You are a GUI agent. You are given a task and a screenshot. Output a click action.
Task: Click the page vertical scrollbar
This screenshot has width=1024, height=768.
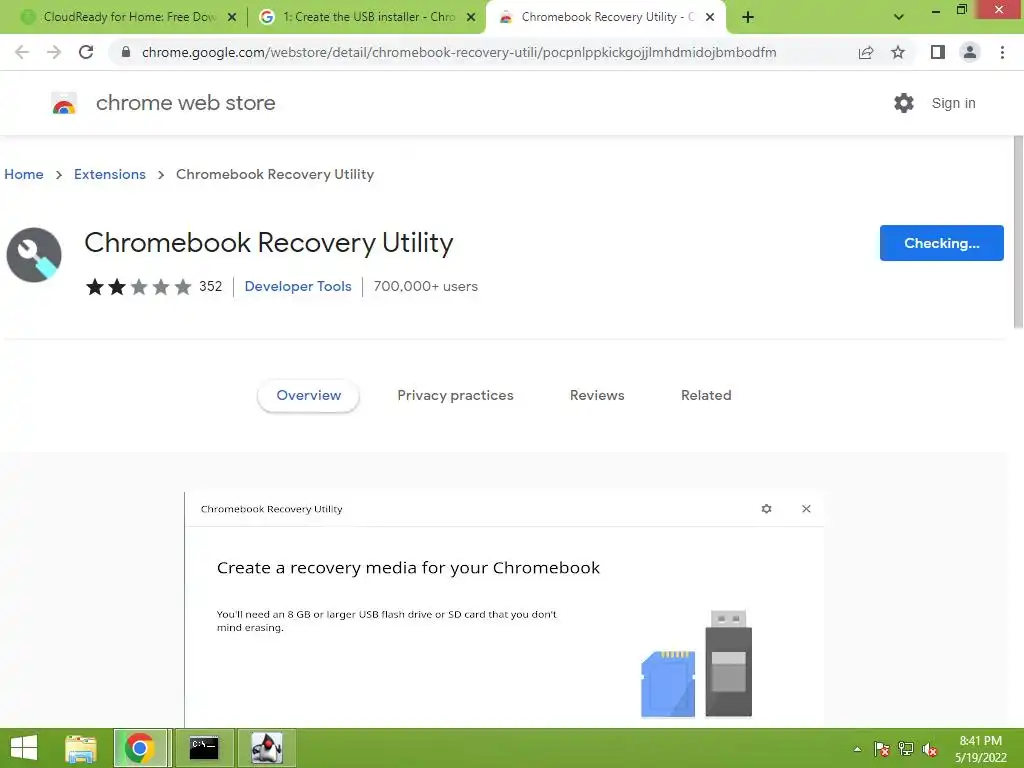pos(1018,232)
